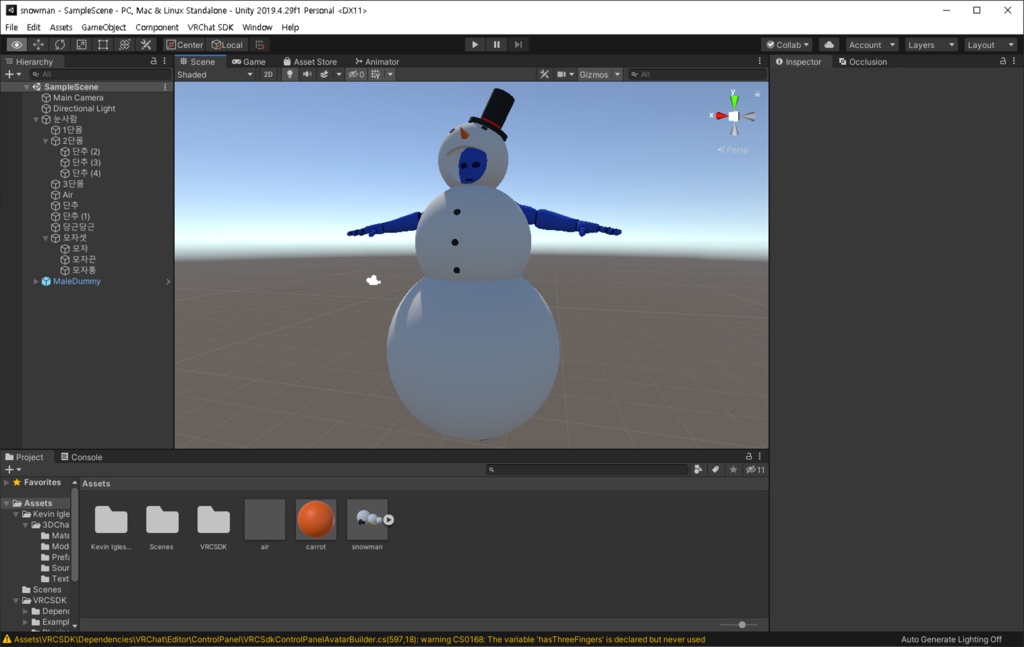Open the Gizmos dropdown

click(x=599, y=74)
